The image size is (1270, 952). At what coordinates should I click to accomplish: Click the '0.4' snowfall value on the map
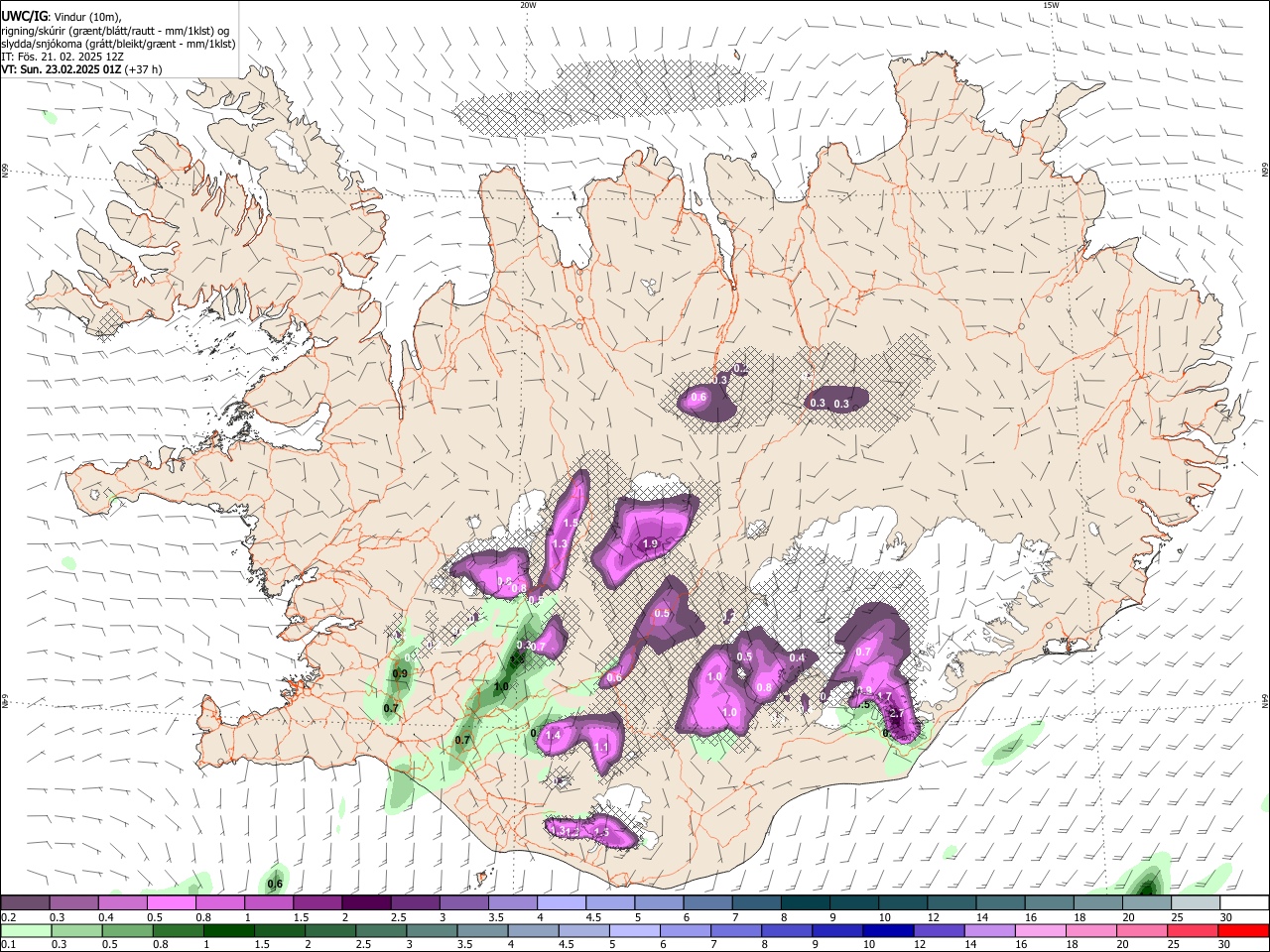(x=797, y=657)
